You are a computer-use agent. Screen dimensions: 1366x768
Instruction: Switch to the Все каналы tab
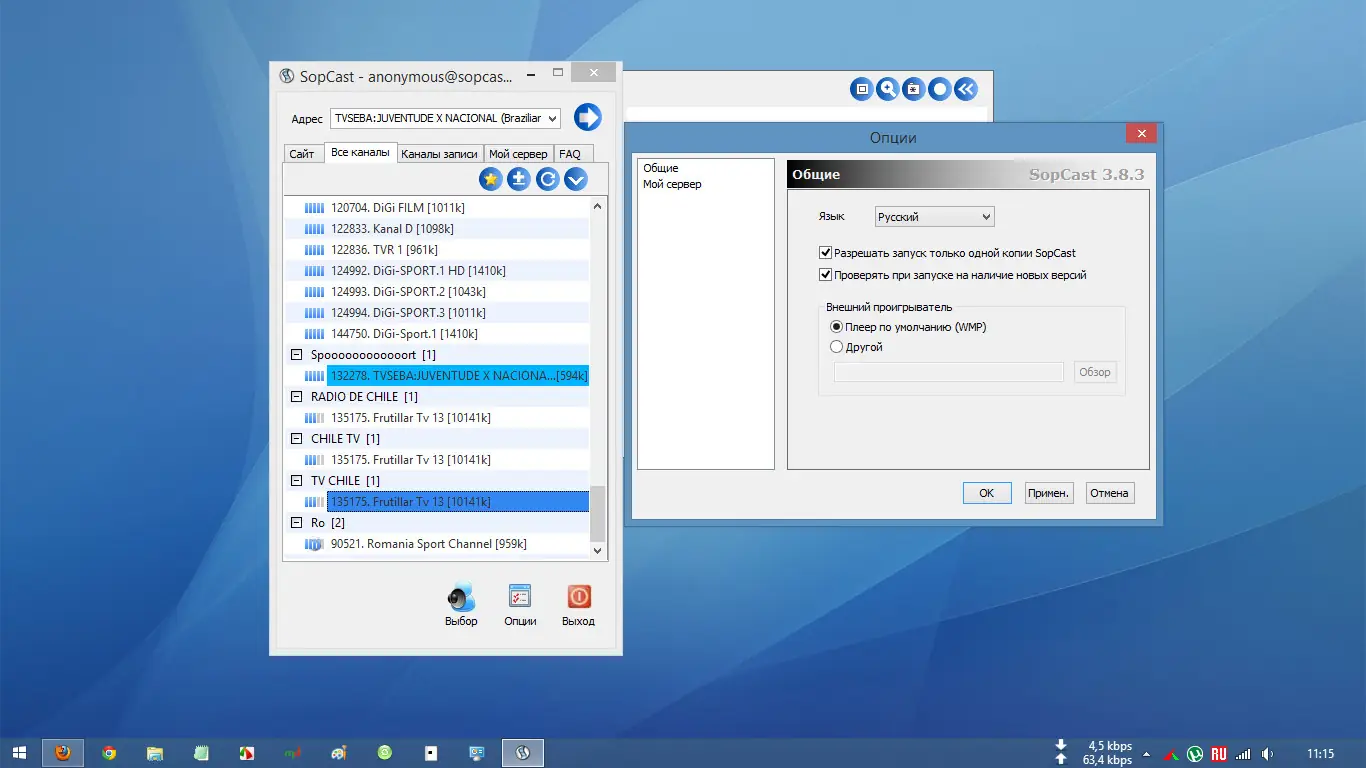(x=360, y=153)
